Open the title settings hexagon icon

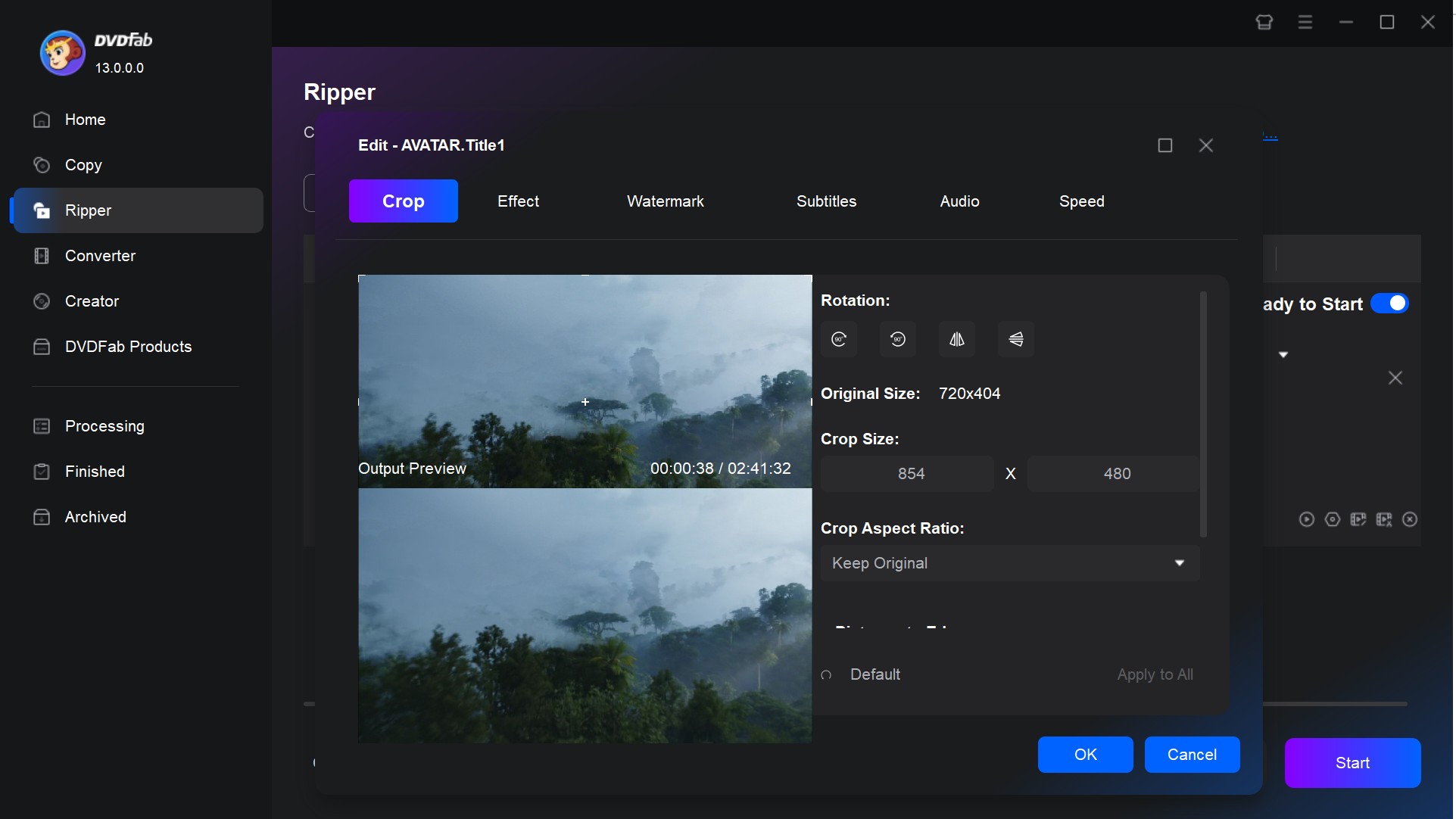click(x=1332, y=519)
